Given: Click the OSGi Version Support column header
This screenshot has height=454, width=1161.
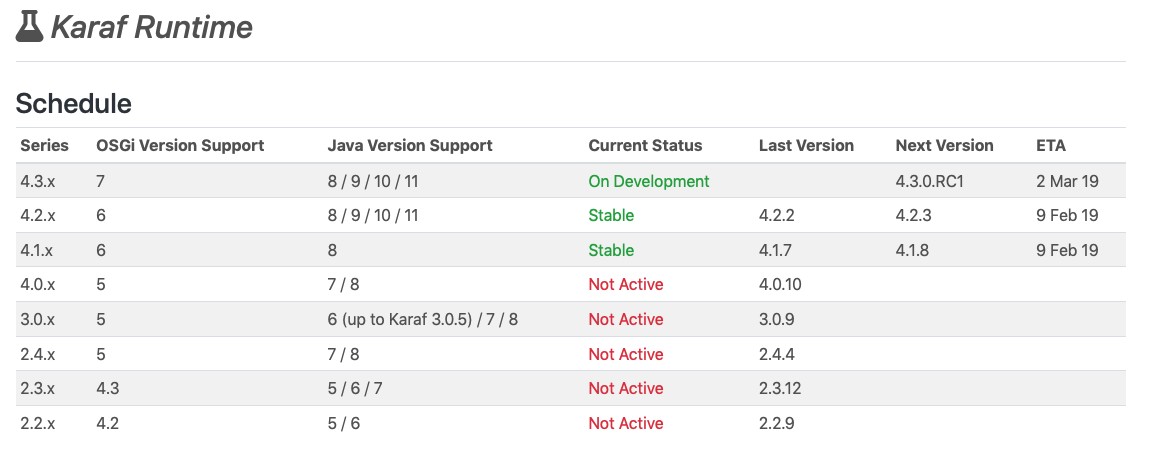Looking at the screenshot, I should click(180, 145).
